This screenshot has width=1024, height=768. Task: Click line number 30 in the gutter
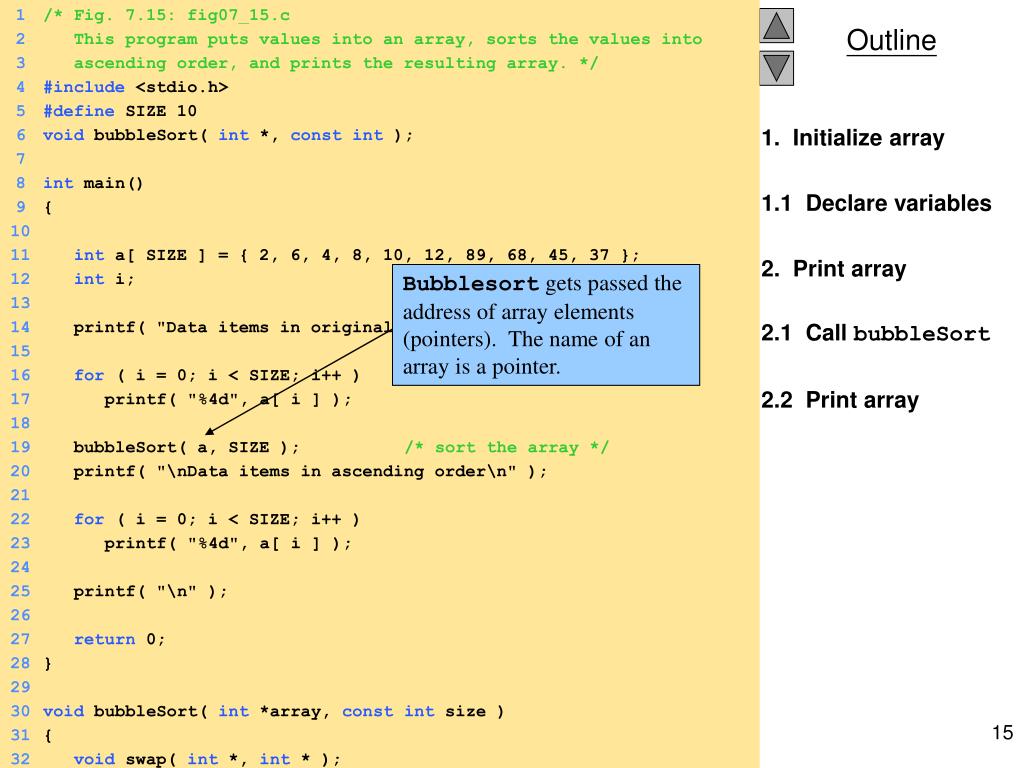(20, 711)
